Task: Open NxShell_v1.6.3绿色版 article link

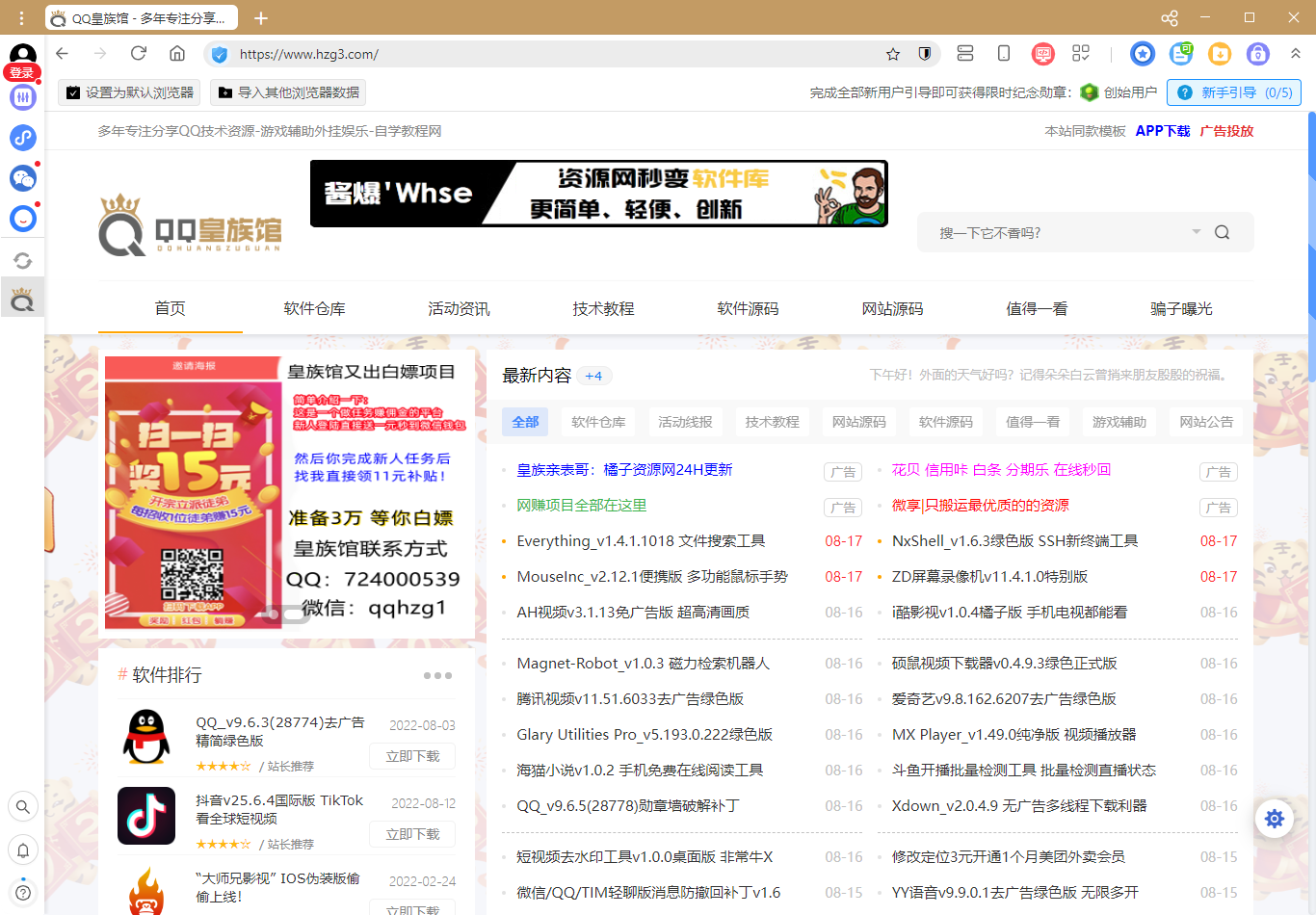Action: pos(1014,541)
